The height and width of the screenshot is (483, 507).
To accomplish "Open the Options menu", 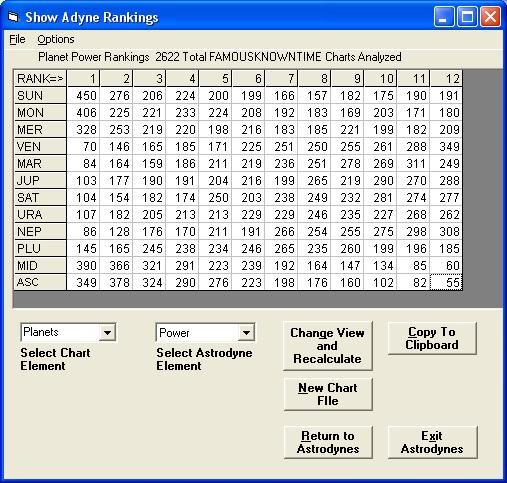I will pyautogui.click(x=56, y=39).
